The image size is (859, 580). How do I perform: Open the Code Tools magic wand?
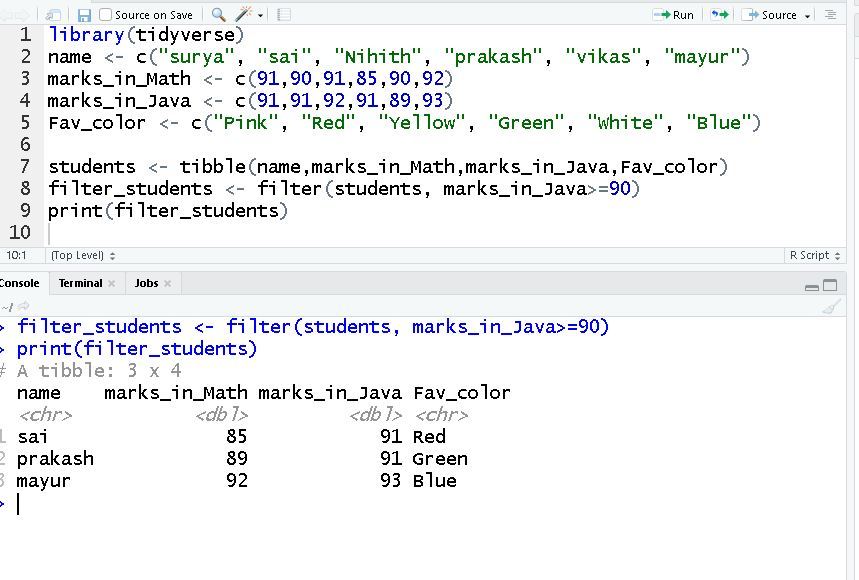(x=243, y=15)
